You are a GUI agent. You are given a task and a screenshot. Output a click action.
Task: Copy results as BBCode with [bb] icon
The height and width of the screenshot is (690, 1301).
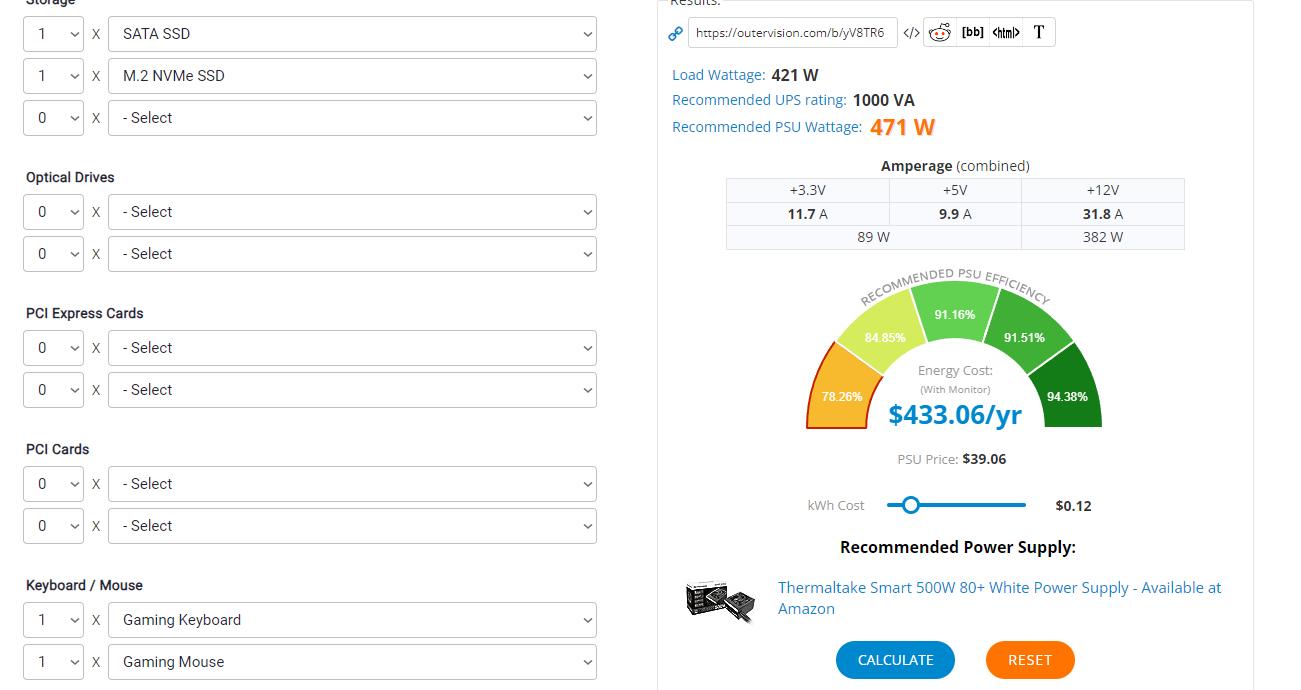click(972, 32)
